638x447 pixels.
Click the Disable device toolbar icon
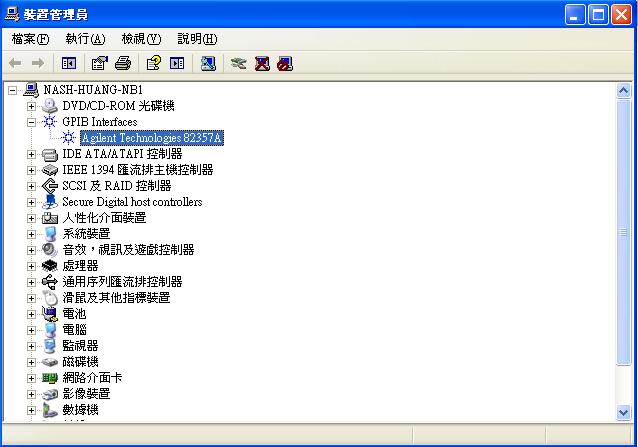285,63
